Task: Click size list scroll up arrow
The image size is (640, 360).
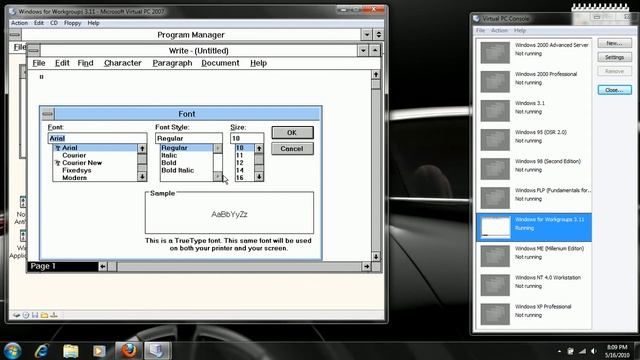Action: click(x=259, y=149)
